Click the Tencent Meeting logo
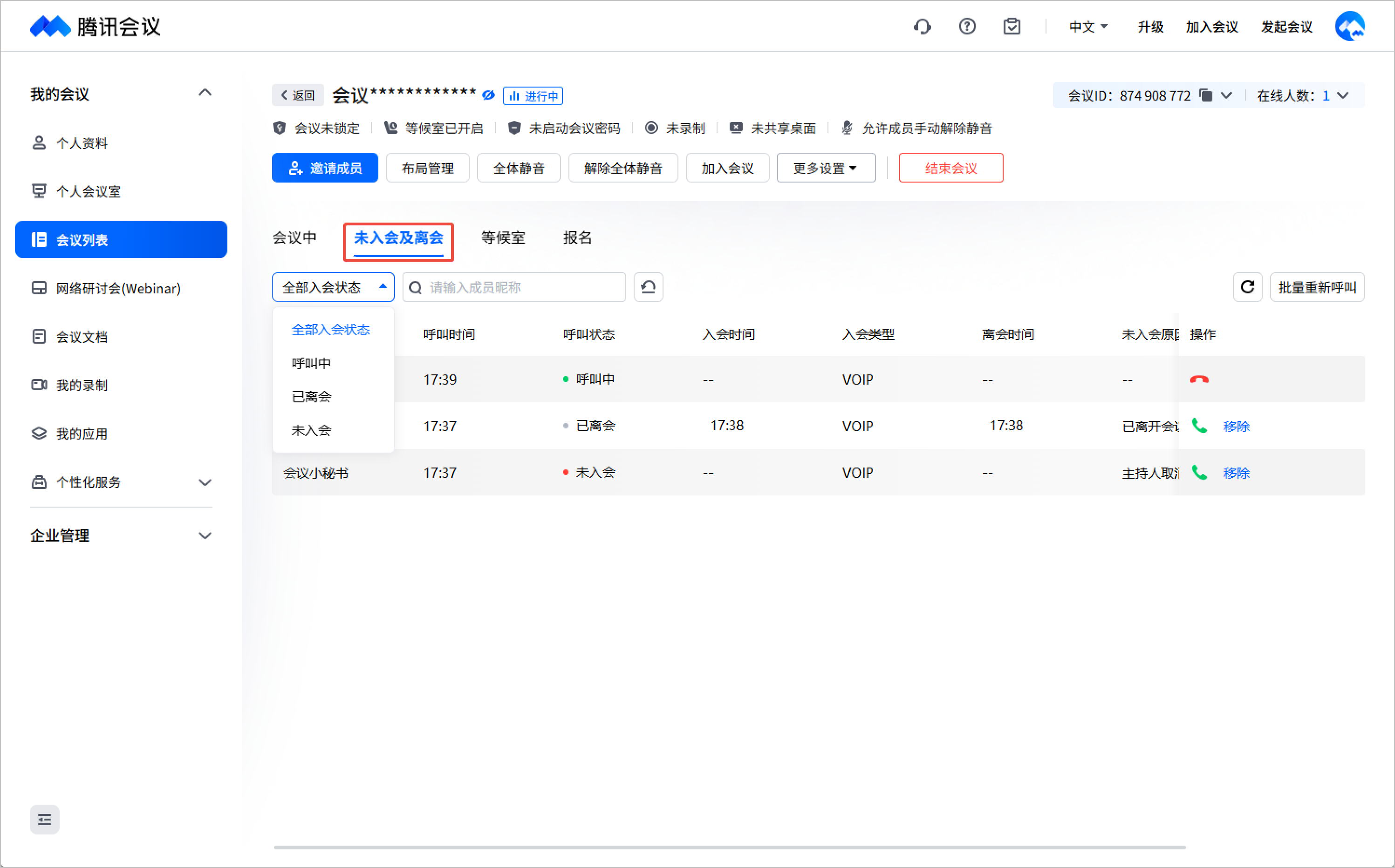The image size is (1395, 868). coord(96,27)
